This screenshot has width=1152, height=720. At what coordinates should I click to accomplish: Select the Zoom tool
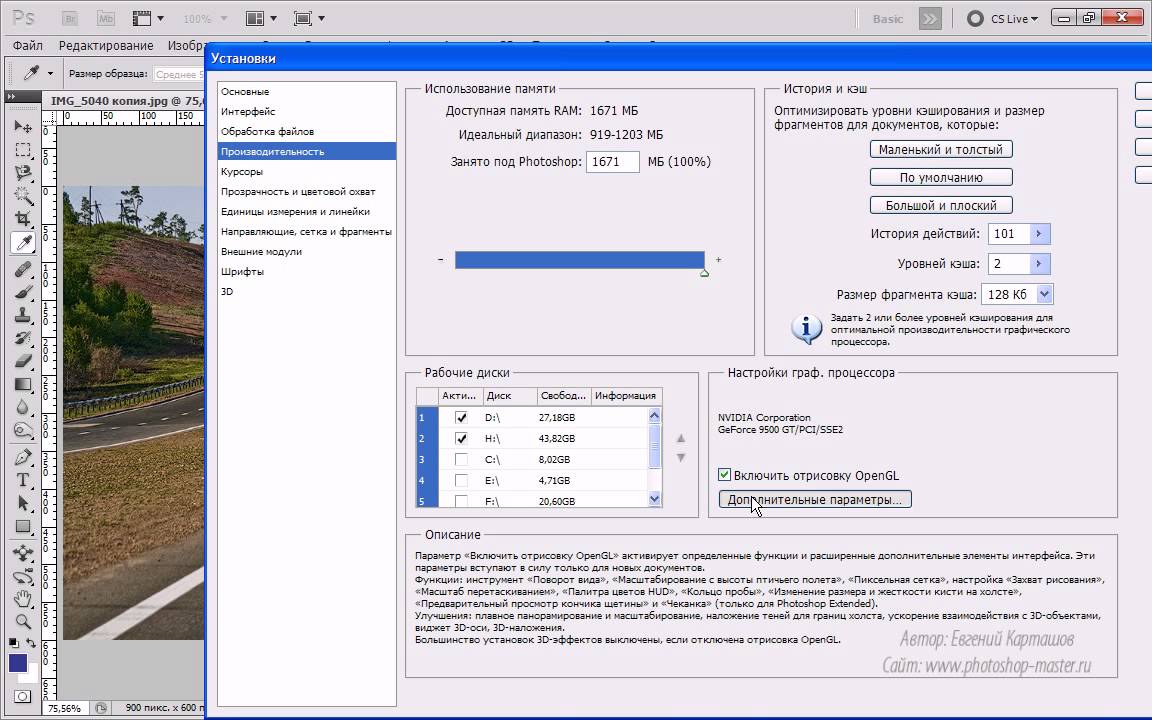[23, 622]
